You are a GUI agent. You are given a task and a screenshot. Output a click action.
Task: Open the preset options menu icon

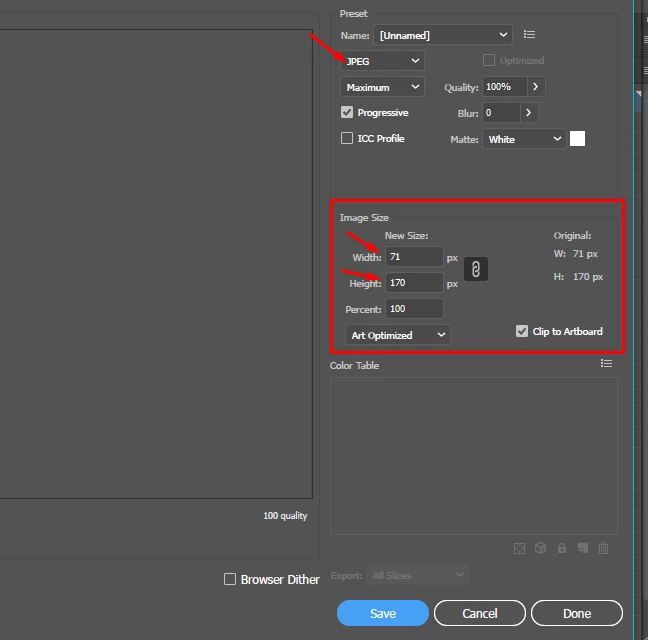point(529,34)
